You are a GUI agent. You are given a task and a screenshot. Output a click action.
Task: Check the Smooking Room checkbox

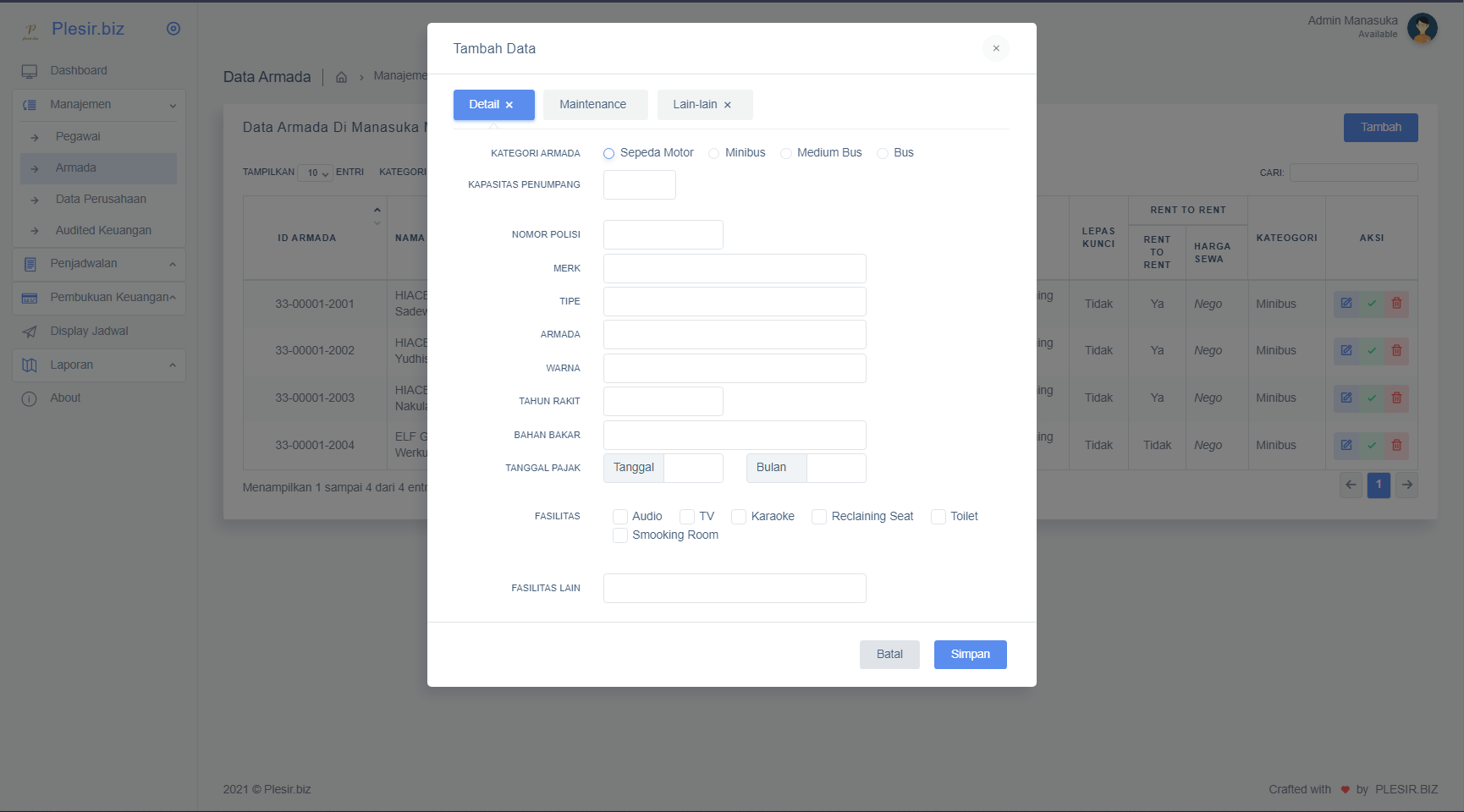[x=620, y=535]
